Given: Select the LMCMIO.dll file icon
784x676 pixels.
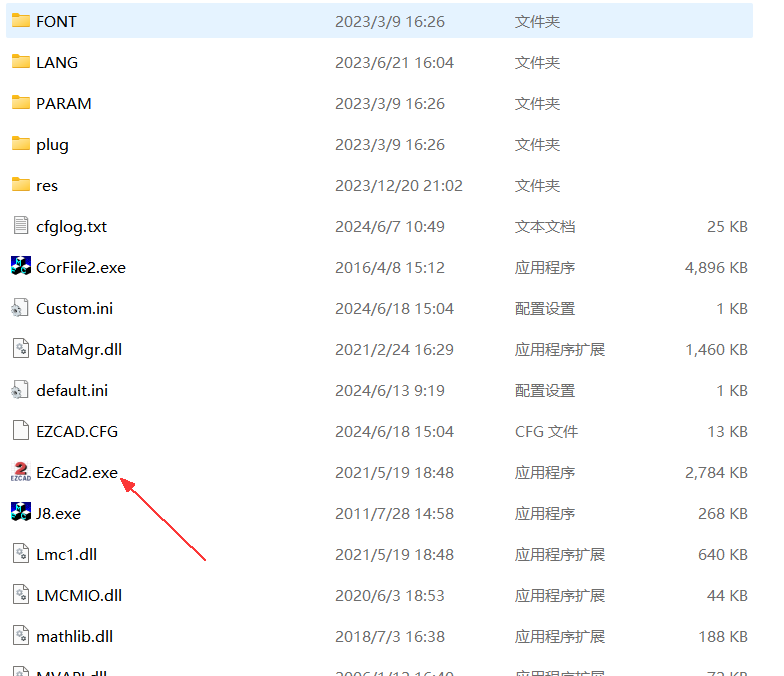Looking at the screenshot, I should (20, 594).
